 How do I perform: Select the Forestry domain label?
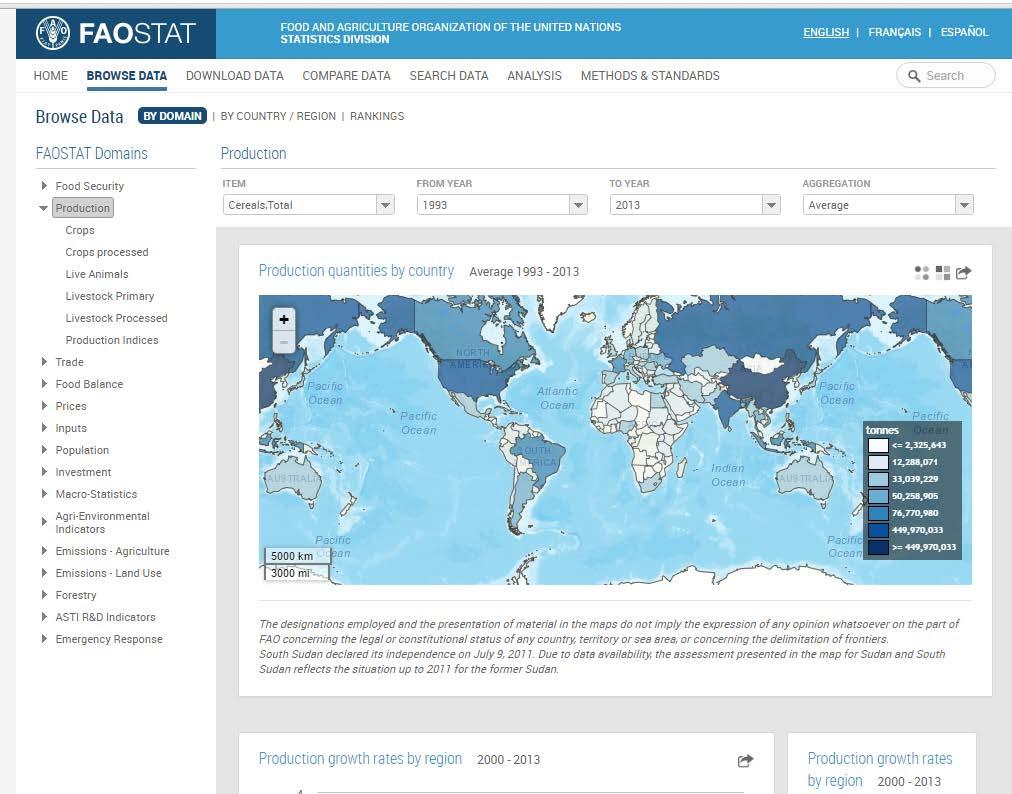point(76,595)
